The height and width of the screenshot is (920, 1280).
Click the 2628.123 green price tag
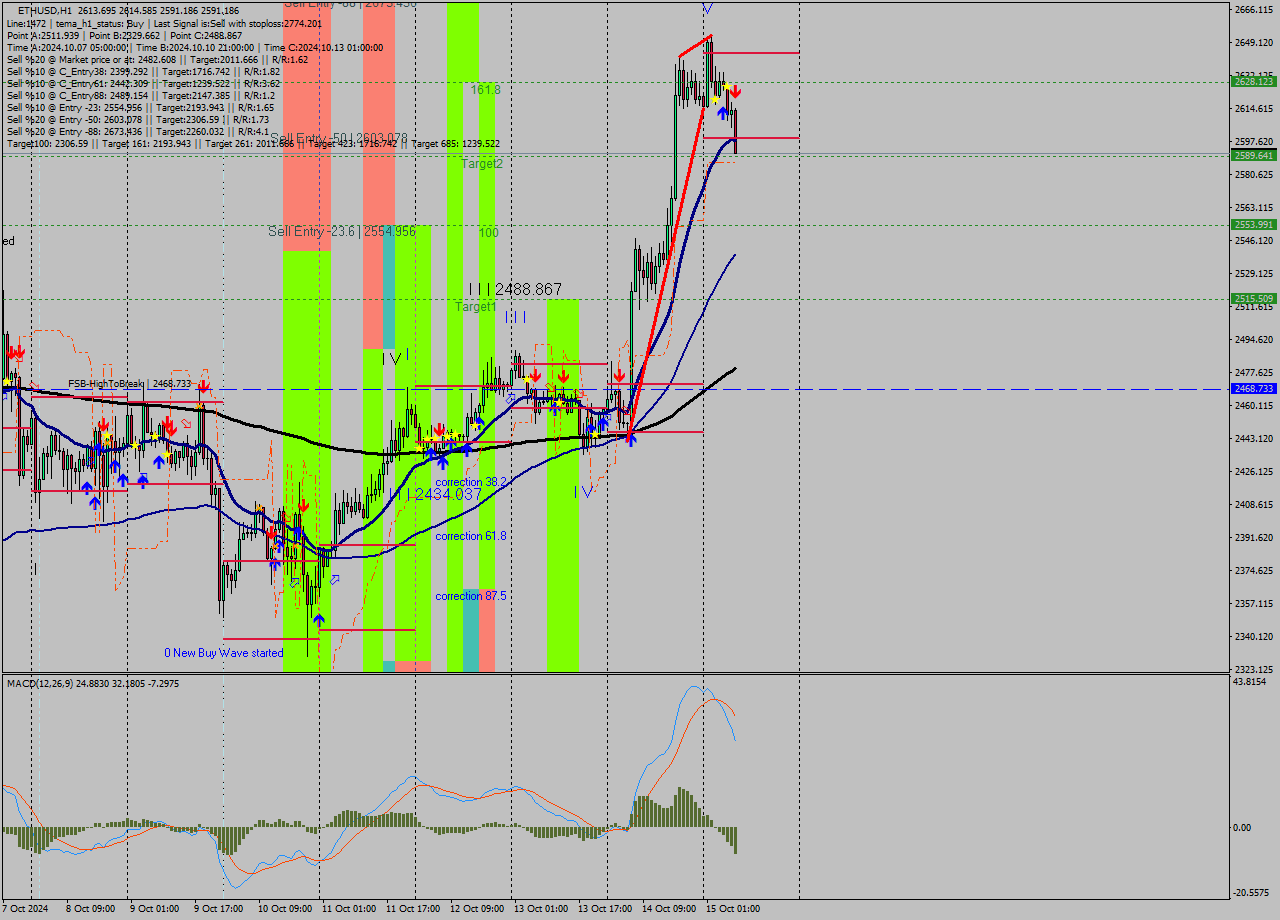pyautogui.click(x=1254, y=81)
